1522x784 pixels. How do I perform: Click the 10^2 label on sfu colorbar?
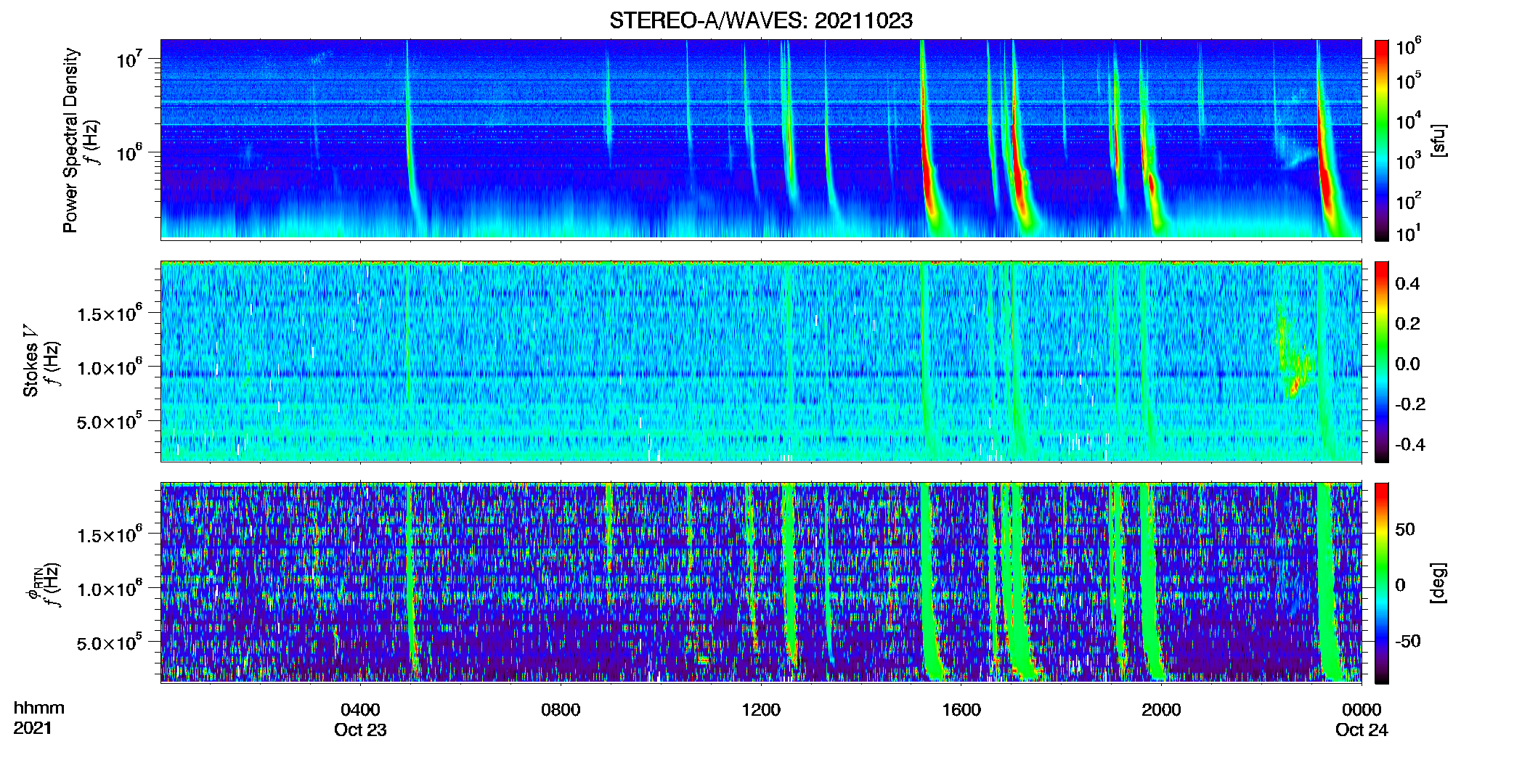pos(1408,201)
